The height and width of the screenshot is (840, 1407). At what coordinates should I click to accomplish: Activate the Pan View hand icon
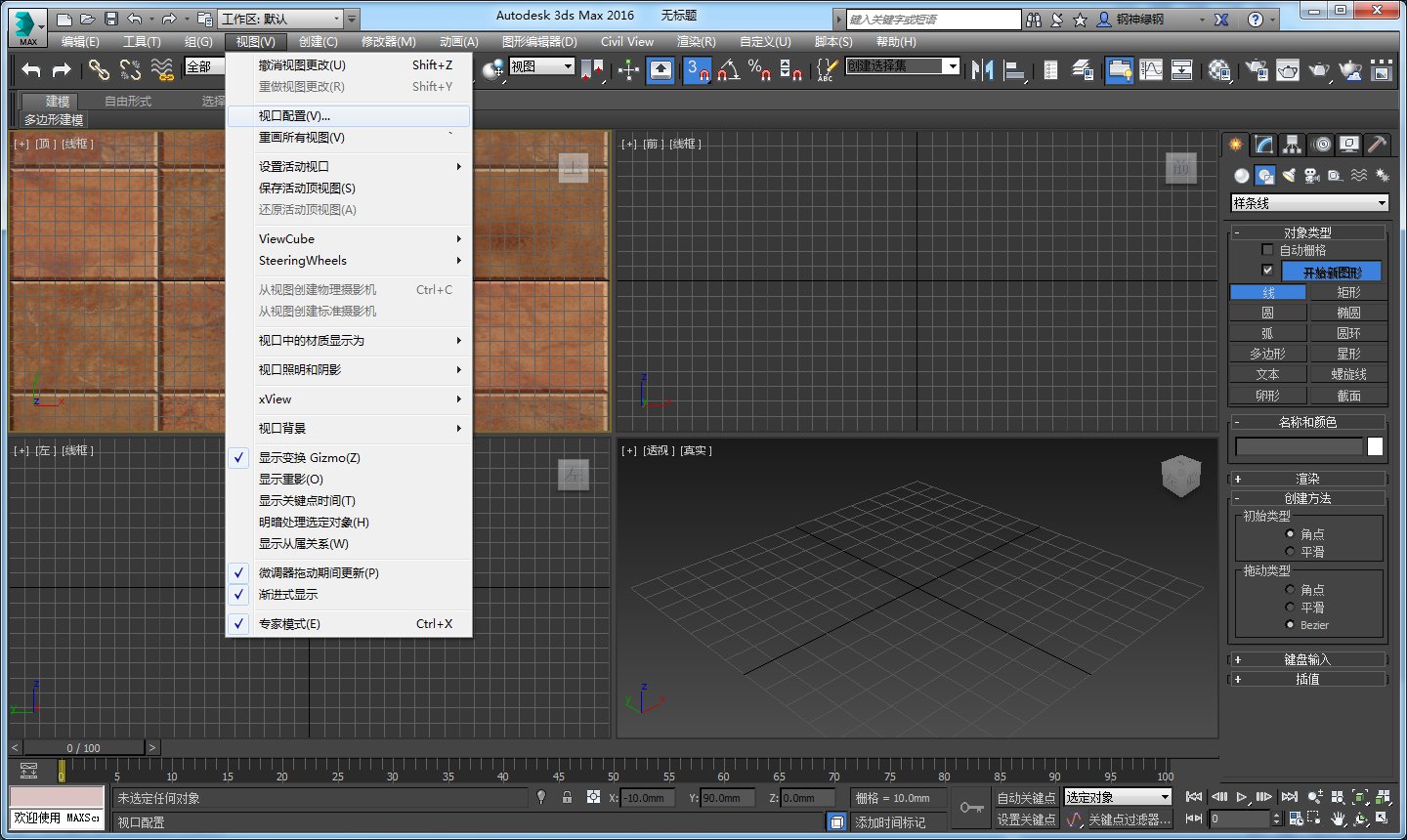(x=1338, y=819)
